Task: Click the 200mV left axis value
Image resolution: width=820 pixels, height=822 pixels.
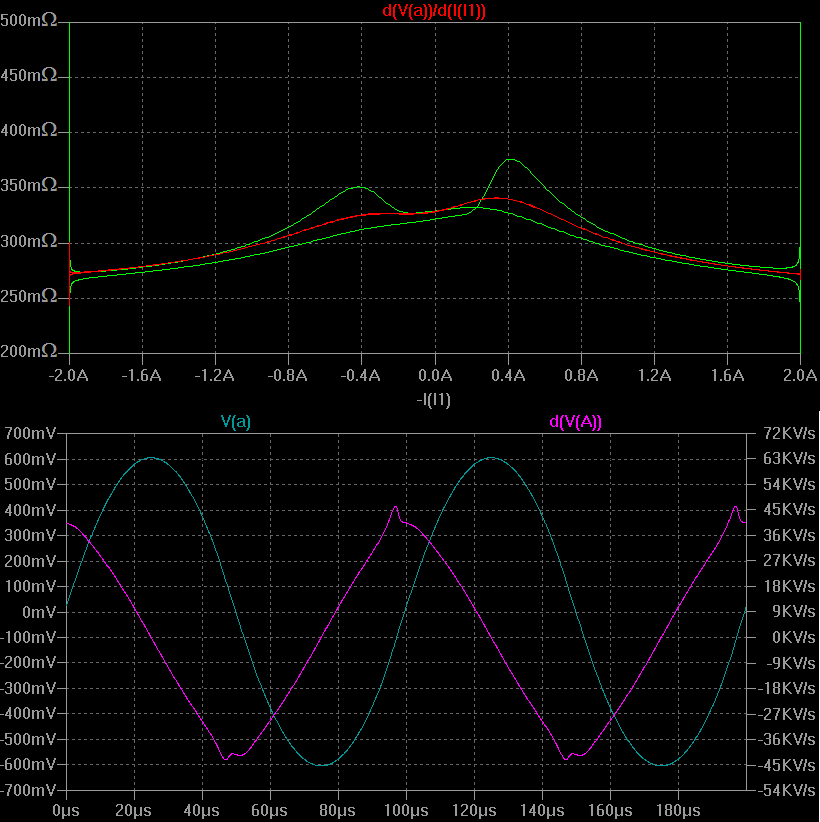Action: 30,561
